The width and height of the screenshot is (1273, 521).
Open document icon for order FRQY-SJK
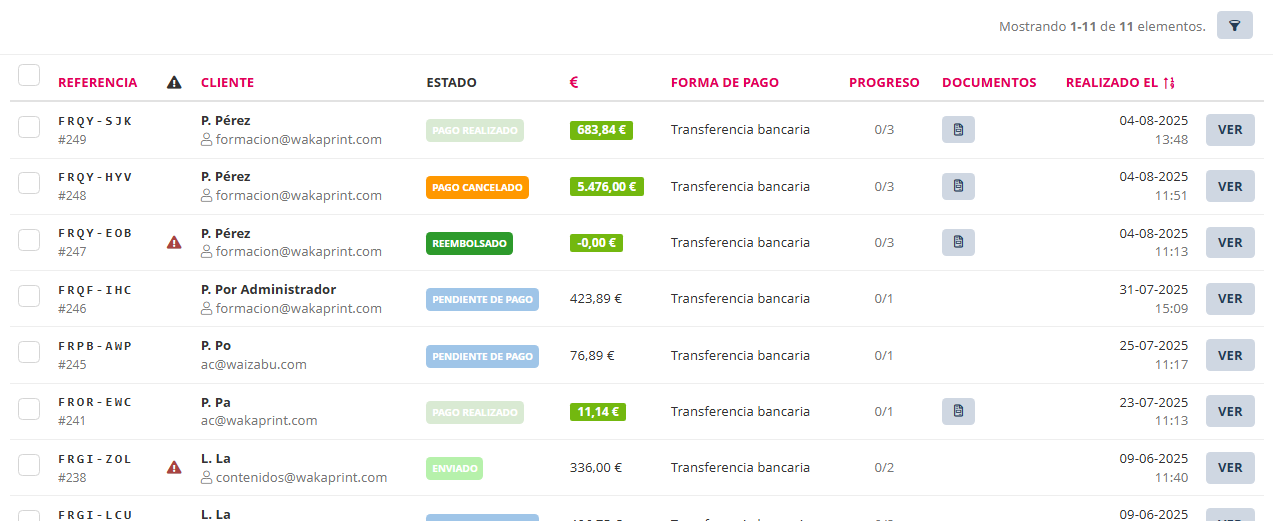point(958,130)
